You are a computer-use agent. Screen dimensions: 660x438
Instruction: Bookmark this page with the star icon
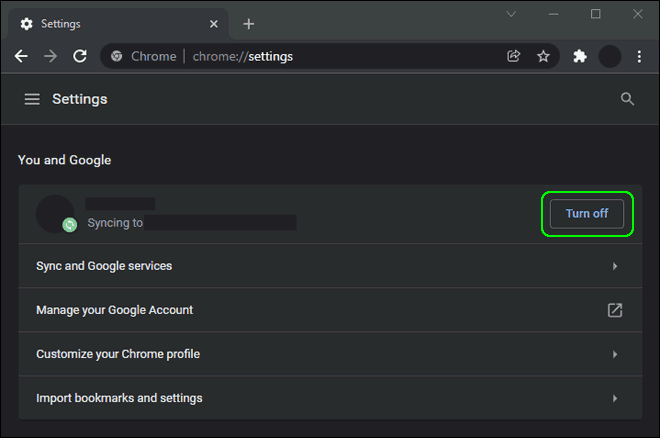coord(543,56)
